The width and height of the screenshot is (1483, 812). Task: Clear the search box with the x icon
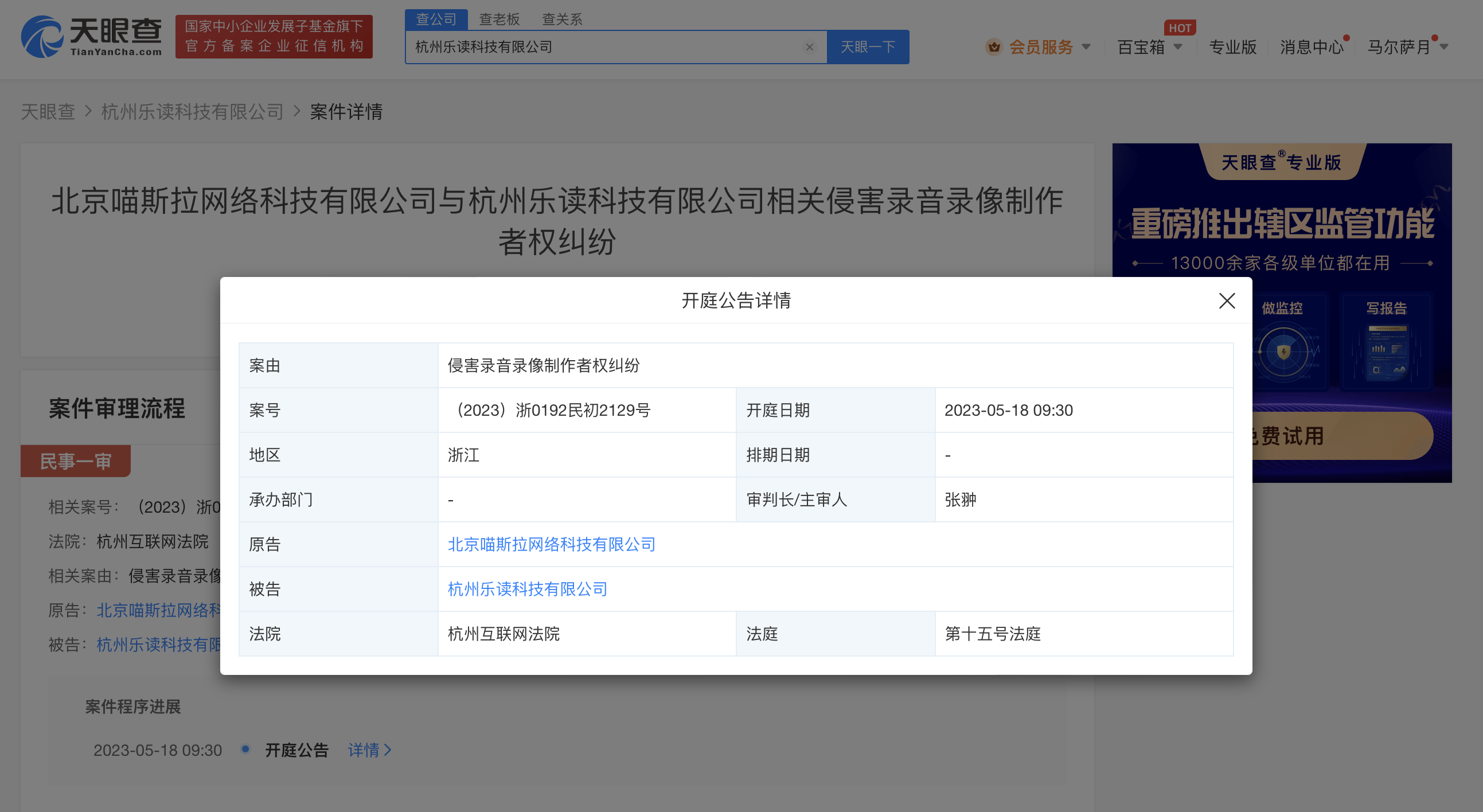[x=809, y=47]
